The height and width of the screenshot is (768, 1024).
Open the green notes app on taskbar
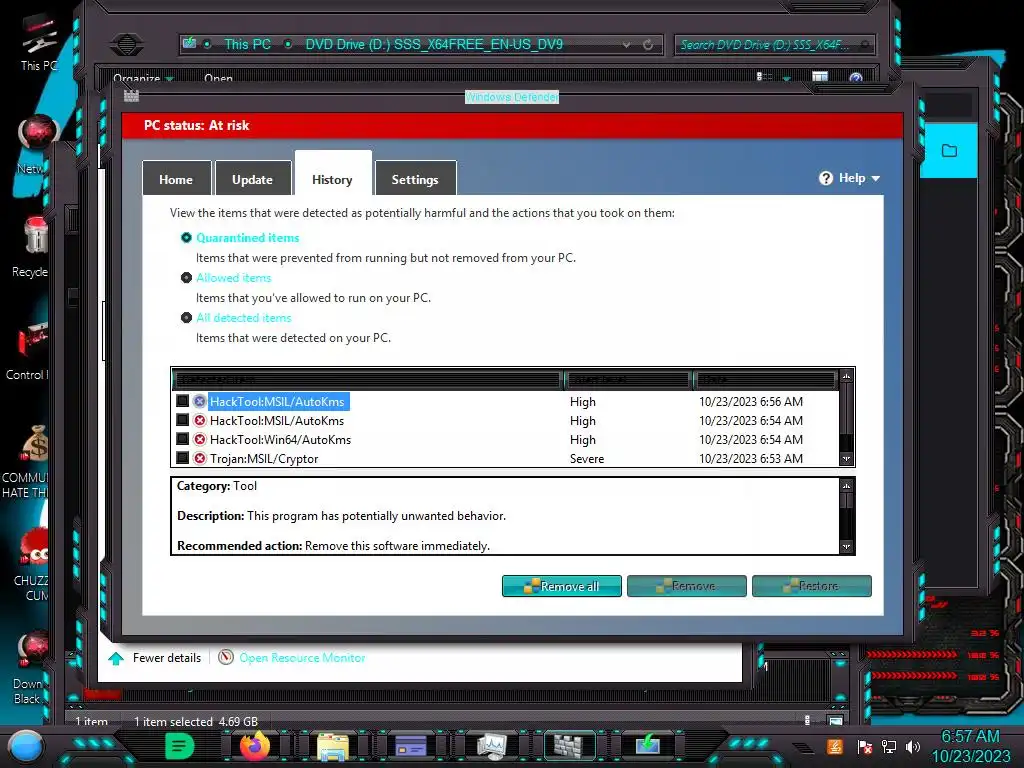pyautogui.click(x=180, y=746)
